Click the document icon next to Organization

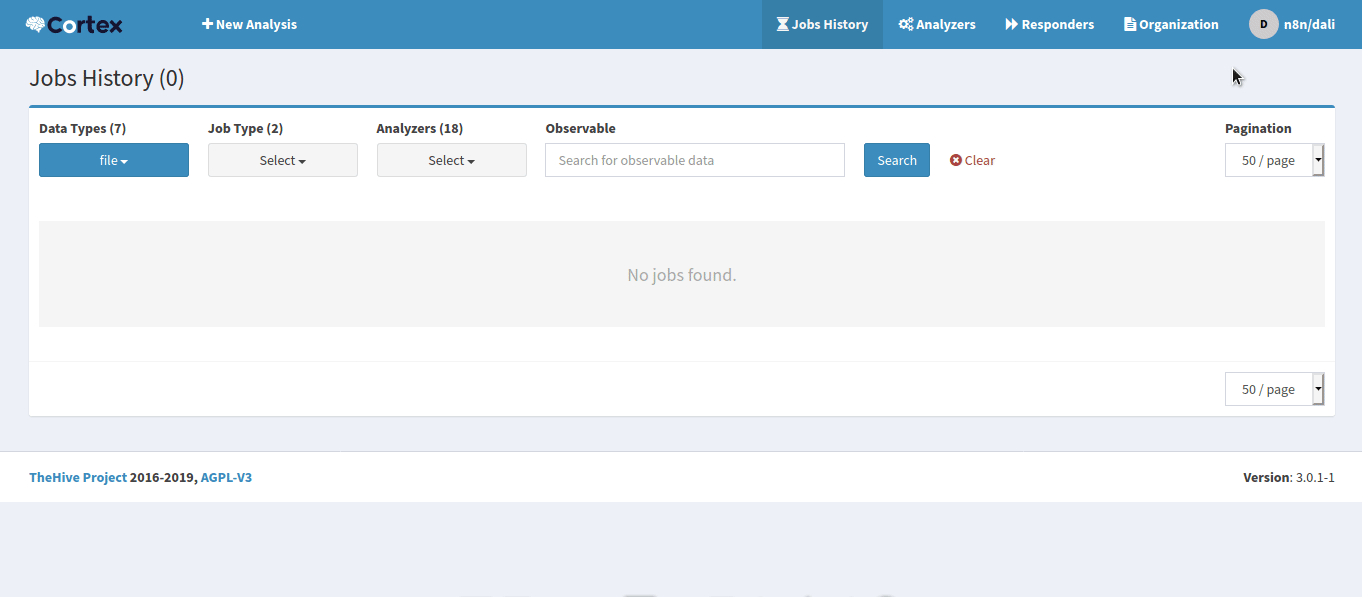(x=1131, y=23)
